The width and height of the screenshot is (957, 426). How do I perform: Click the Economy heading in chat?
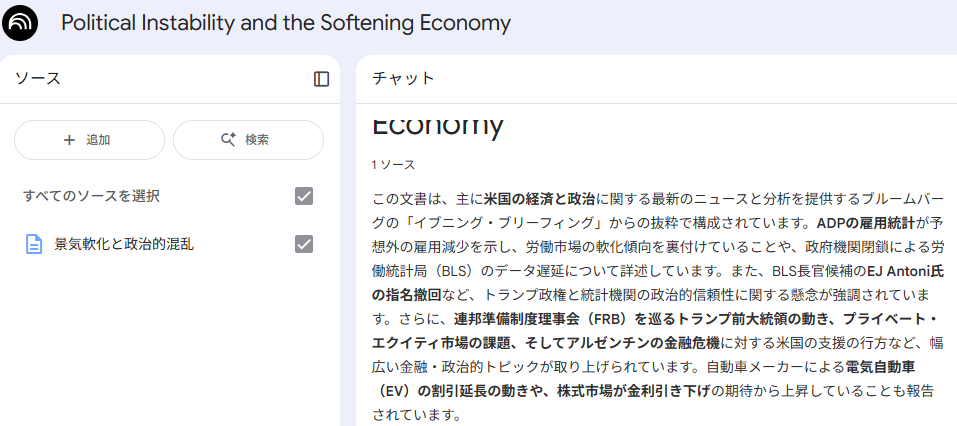coord(437,125)
